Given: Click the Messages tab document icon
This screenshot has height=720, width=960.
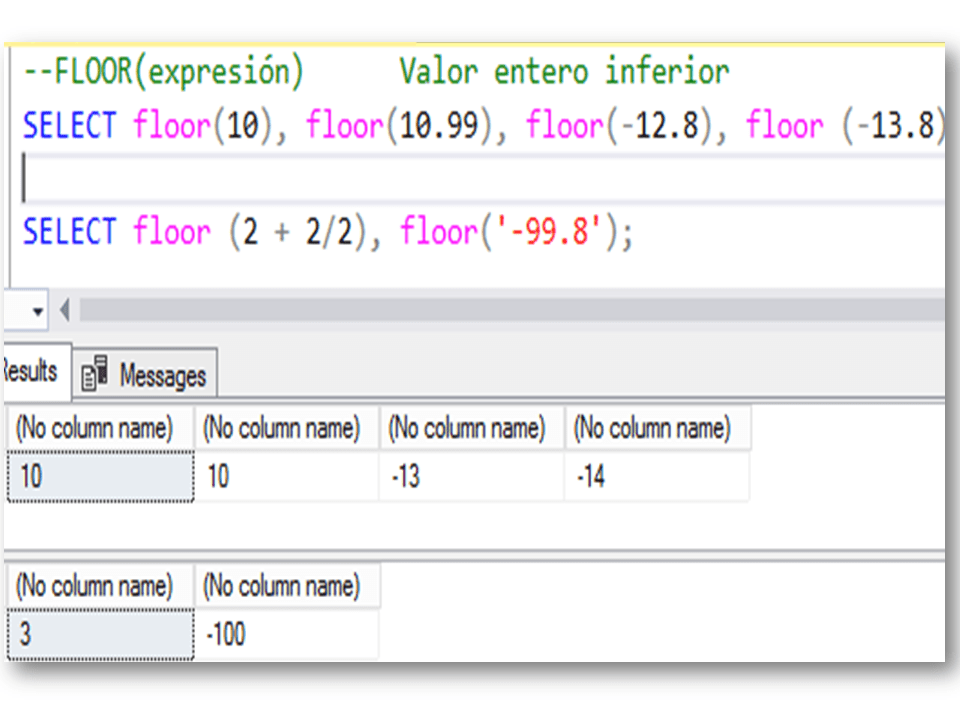Looking at the screenshot, I should (96, 371).
